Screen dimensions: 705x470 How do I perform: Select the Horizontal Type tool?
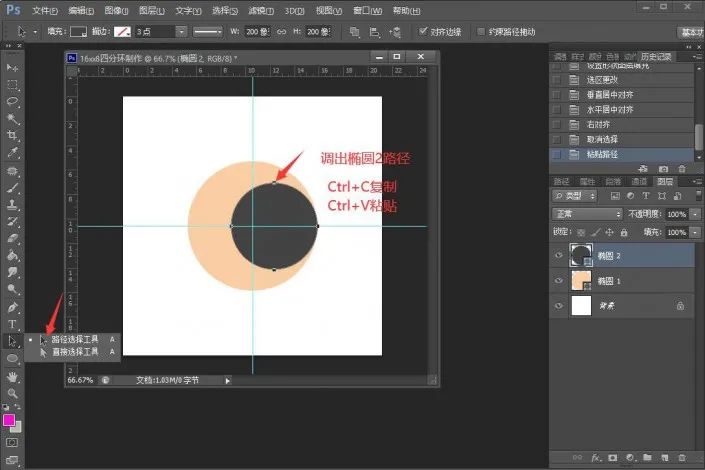[12, 324]
